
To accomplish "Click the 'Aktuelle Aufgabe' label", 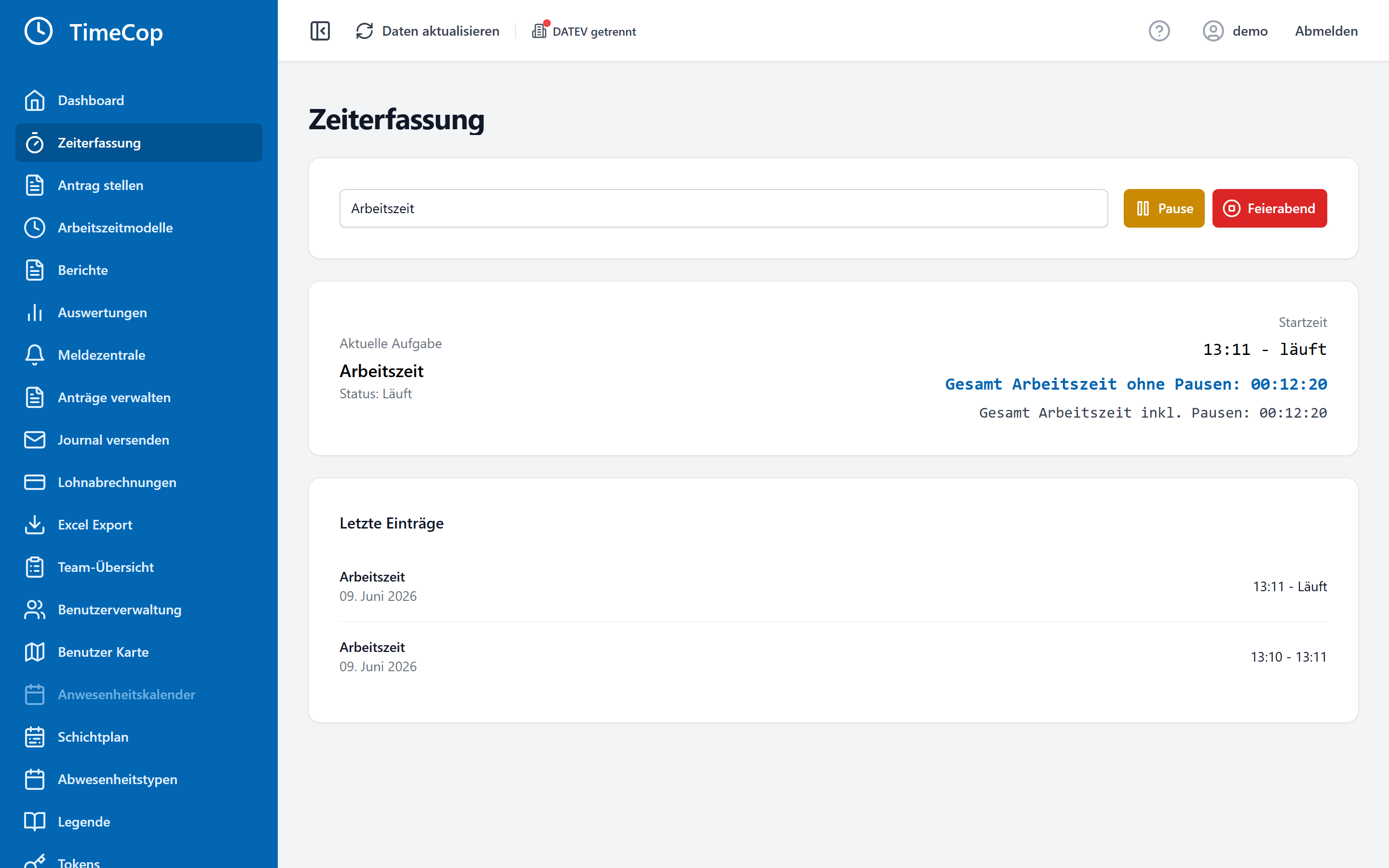I will tap(391, 343).
